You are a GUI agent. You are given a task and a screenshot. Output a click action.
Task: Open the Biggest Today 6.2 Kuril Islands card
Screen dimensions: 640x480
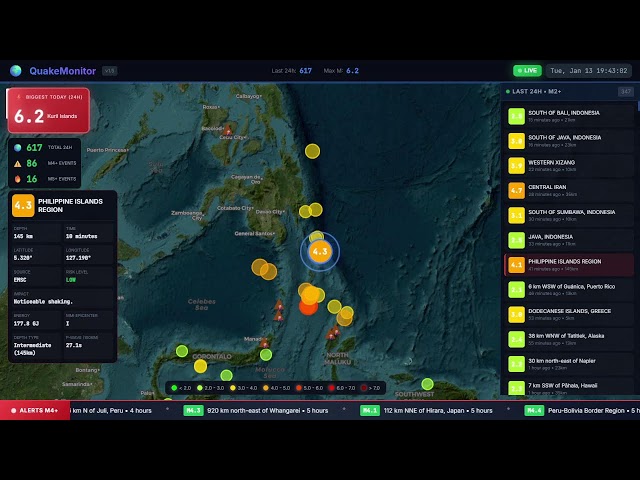(49, 110)
